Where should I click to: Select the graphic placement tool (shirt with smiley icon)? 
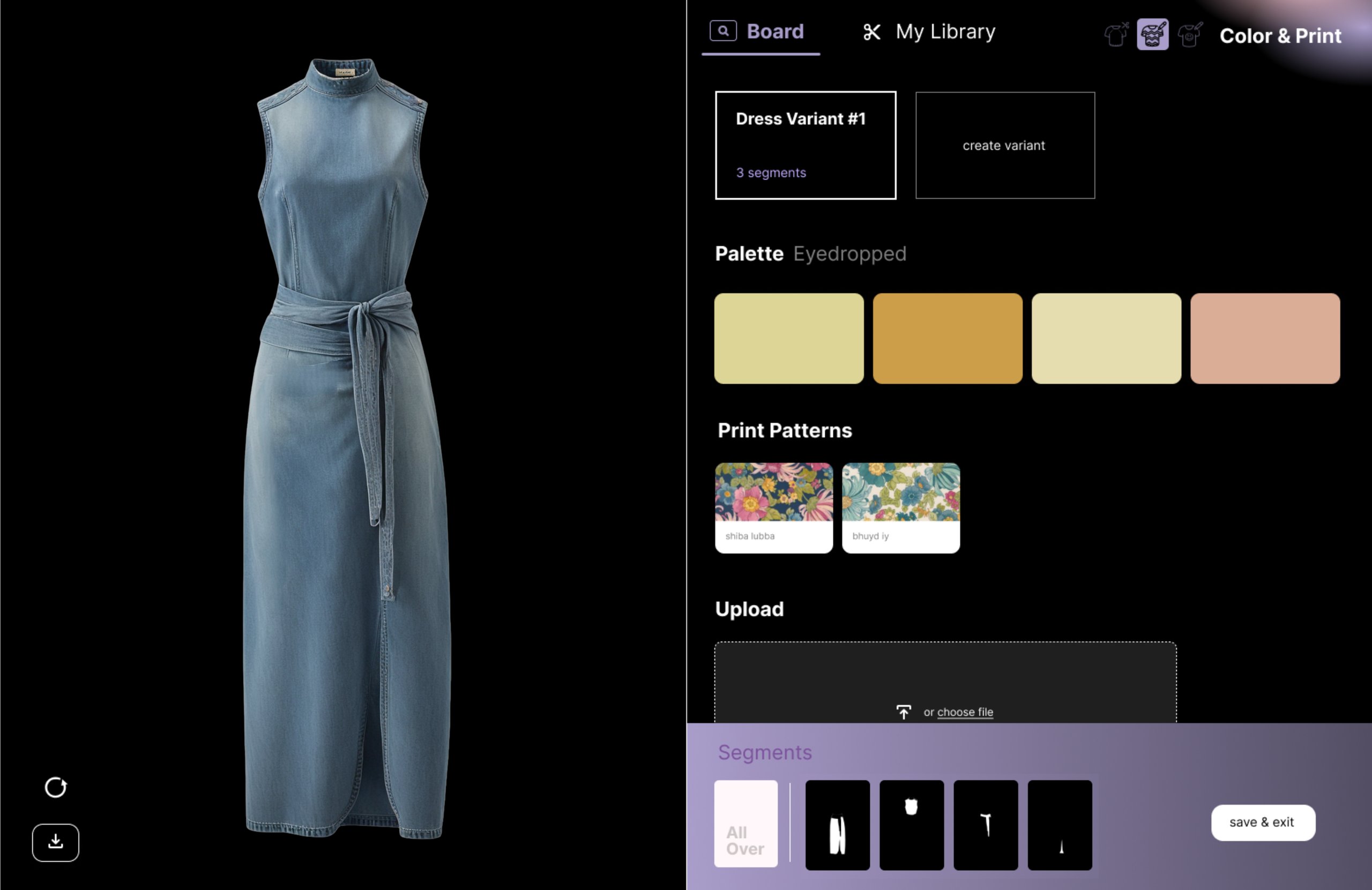click(1190, 36)
